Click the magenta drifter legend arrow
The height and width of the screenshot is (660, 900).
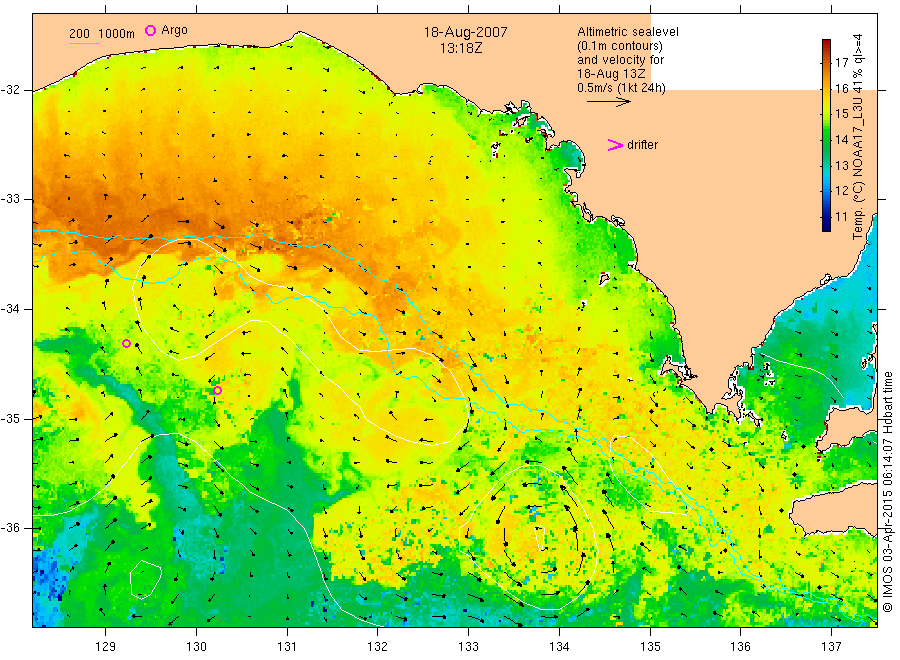pyautogui.click(x=615, y=145)
